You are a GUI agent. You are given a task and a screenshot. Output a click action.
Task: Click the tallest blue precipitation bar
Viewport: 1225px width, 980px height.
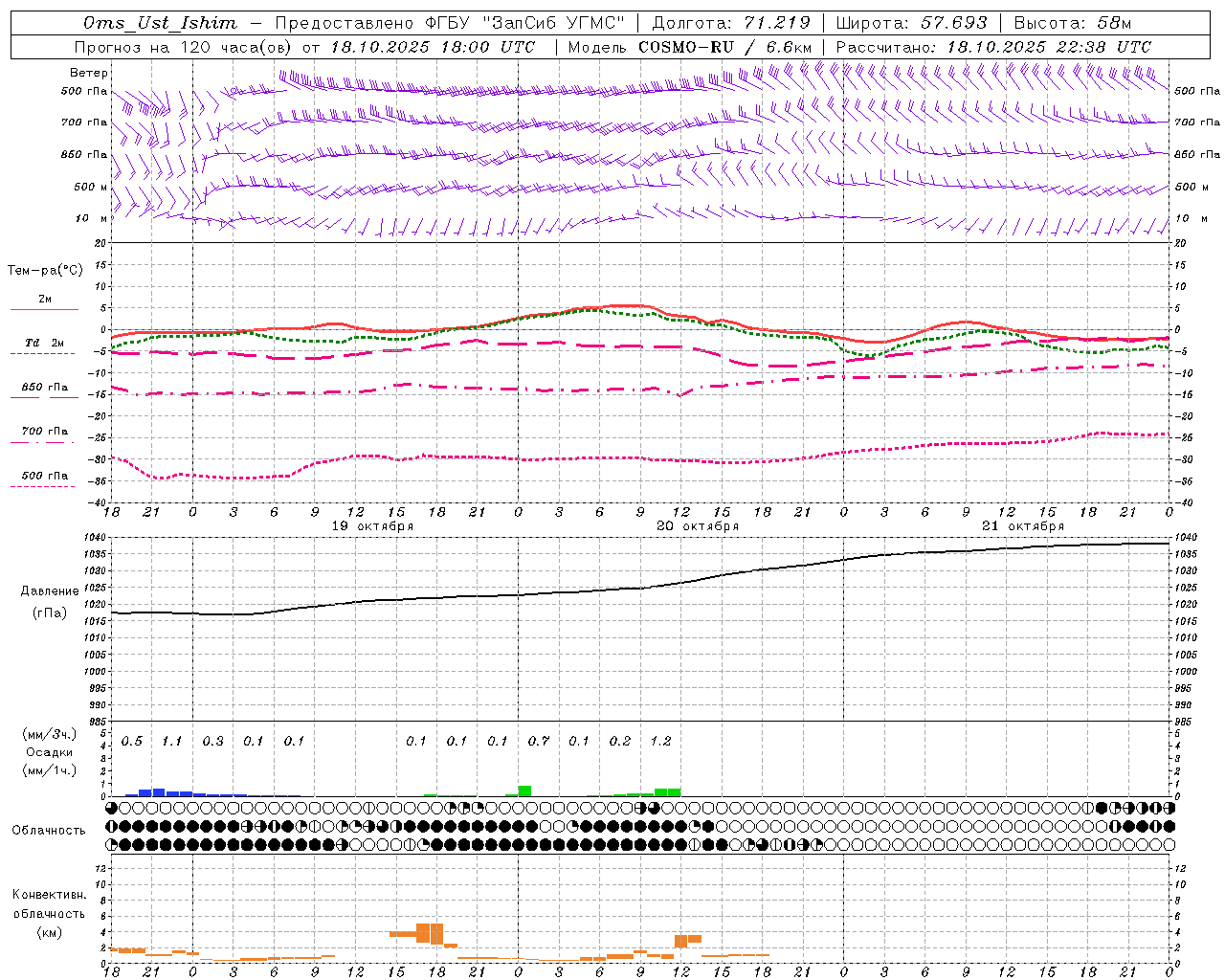click(159, 792)
